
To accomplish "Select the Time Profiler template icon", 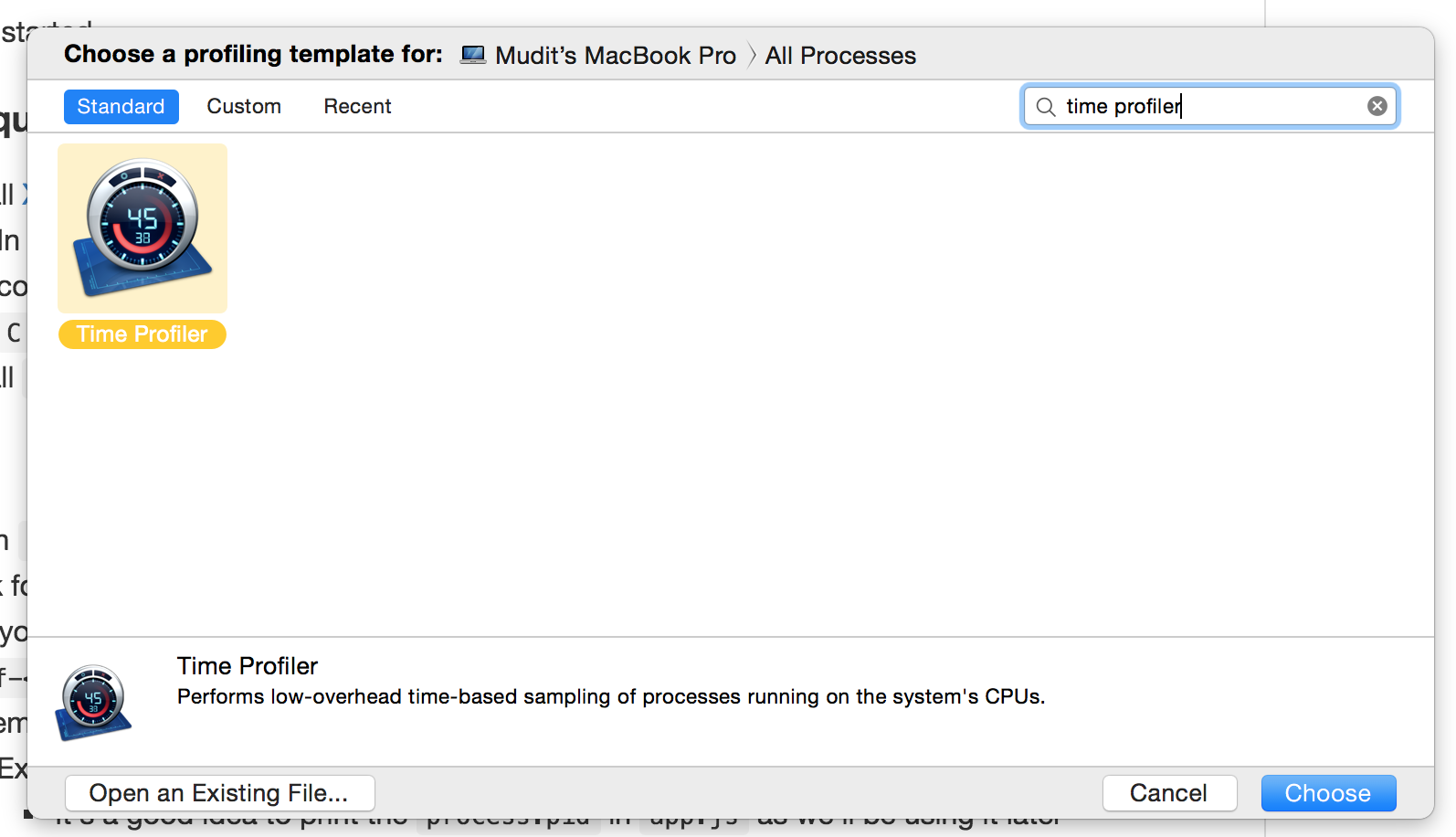I will (x=142, y=228).
